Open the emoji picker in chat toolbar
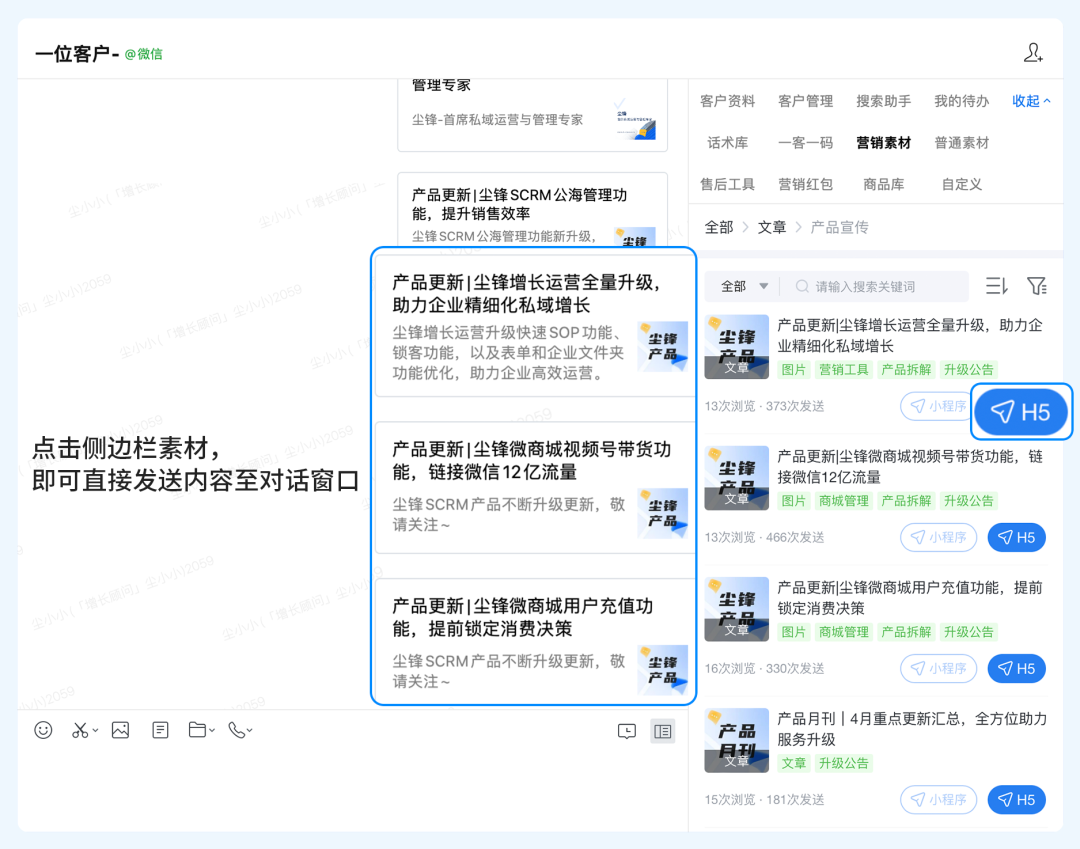This screenshot has height=849, width=1080. coord(43,730)
